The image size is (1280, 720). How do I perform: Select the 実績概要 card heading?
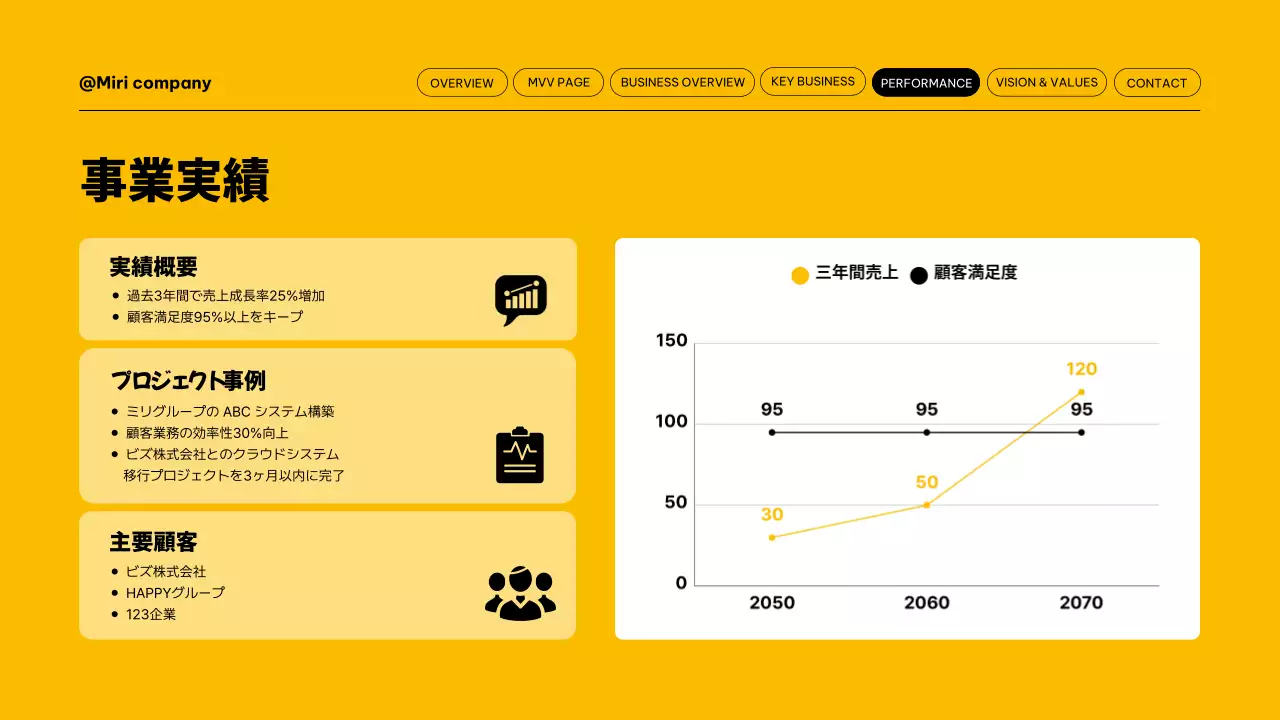153,267
